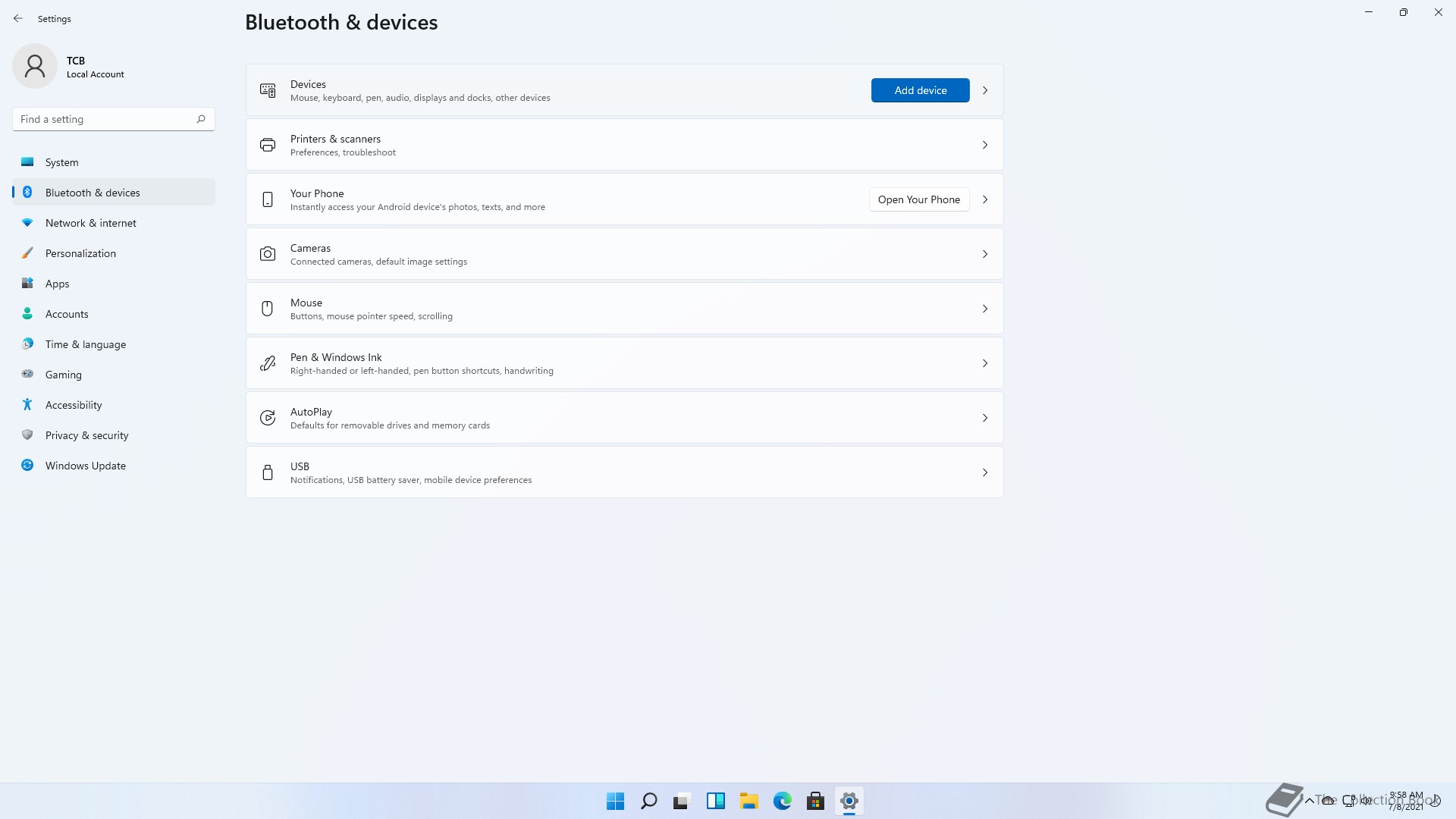Viewport: 1456px width, 819px height.
Task: Click the search magnifier in Find a setting
Action: [201, 119]
